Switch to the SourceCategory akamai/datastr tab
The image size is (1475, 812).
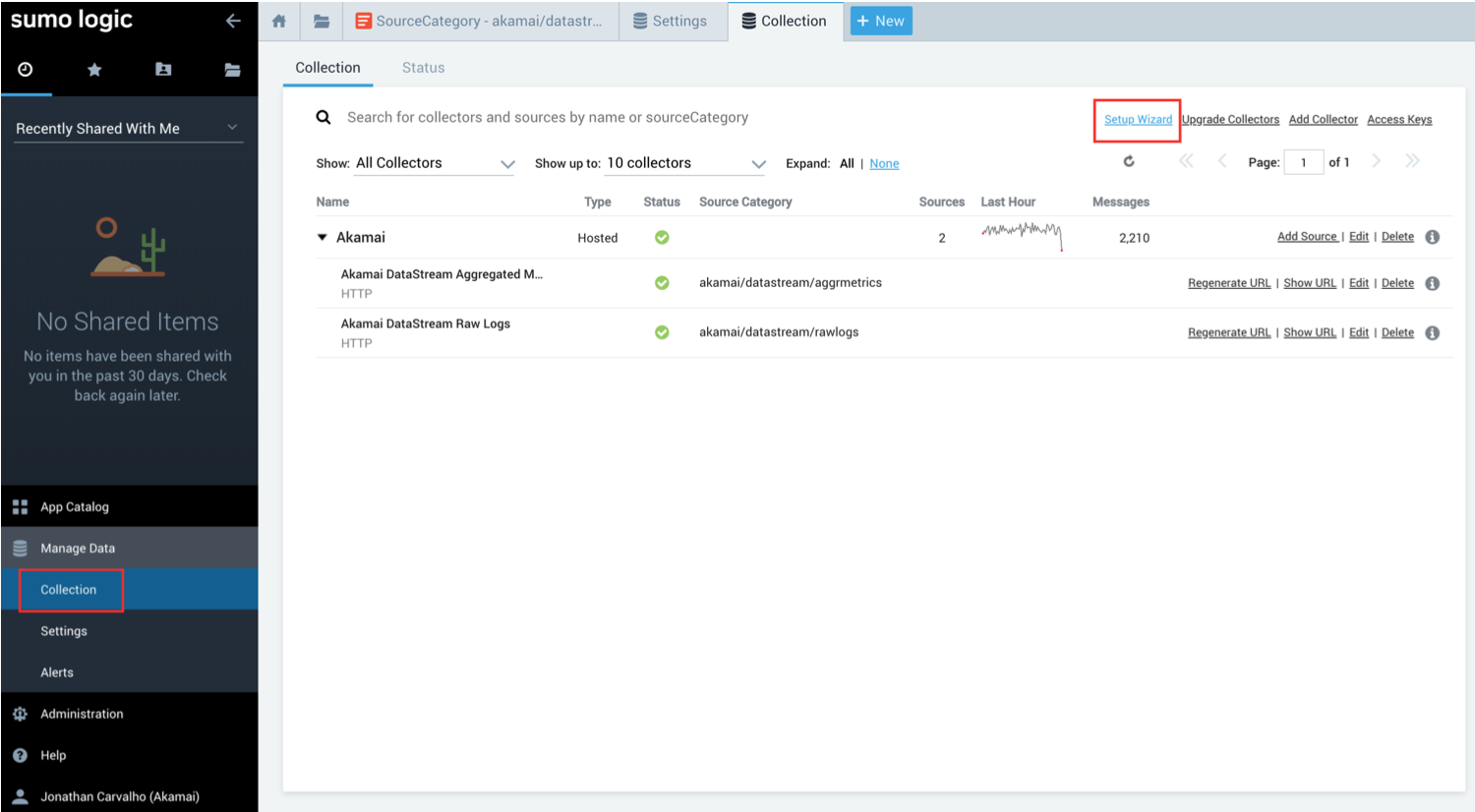tap(481, 21)
